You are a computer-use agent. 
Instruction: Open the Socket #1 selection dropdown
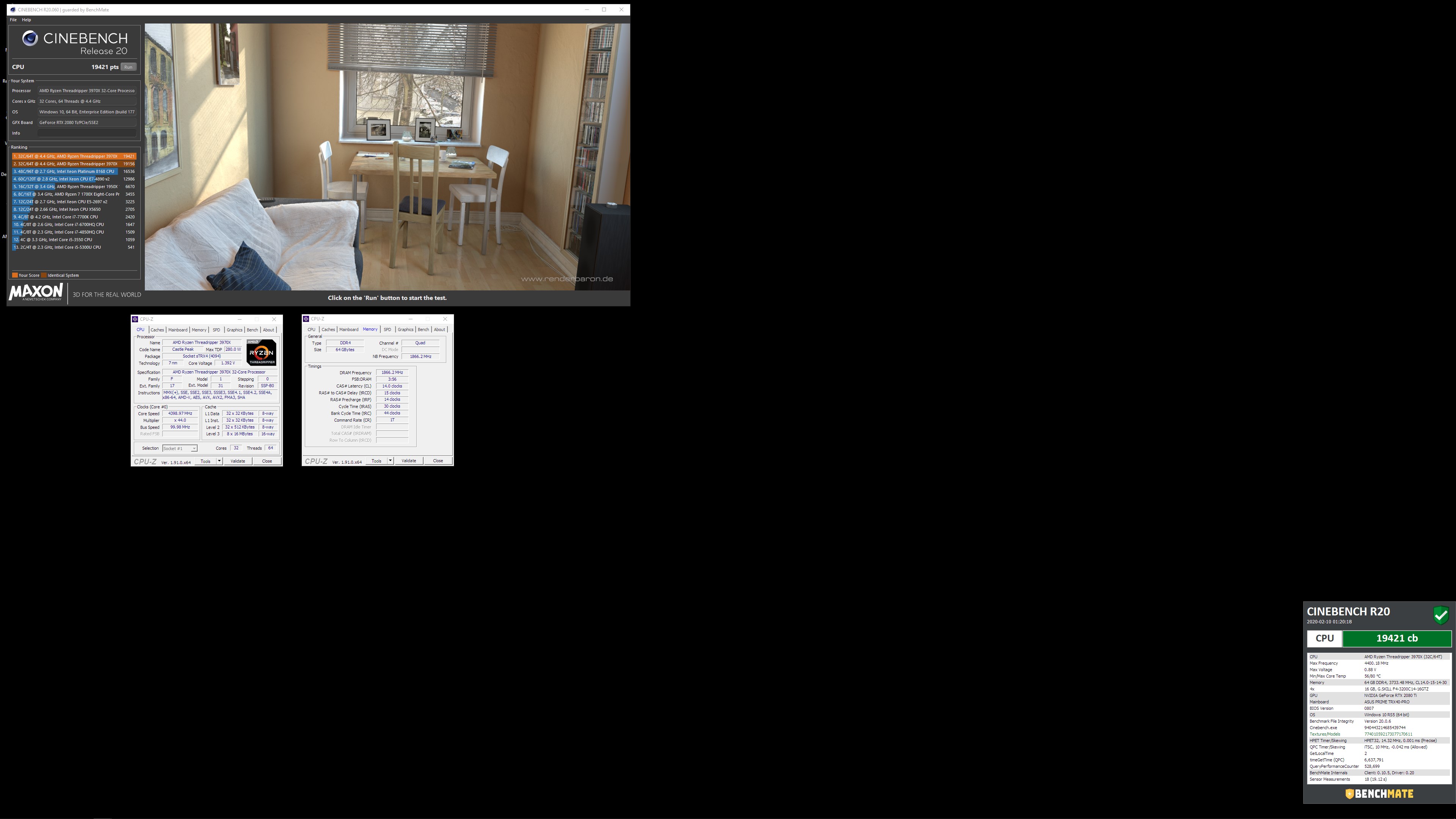tap(180, 448)
